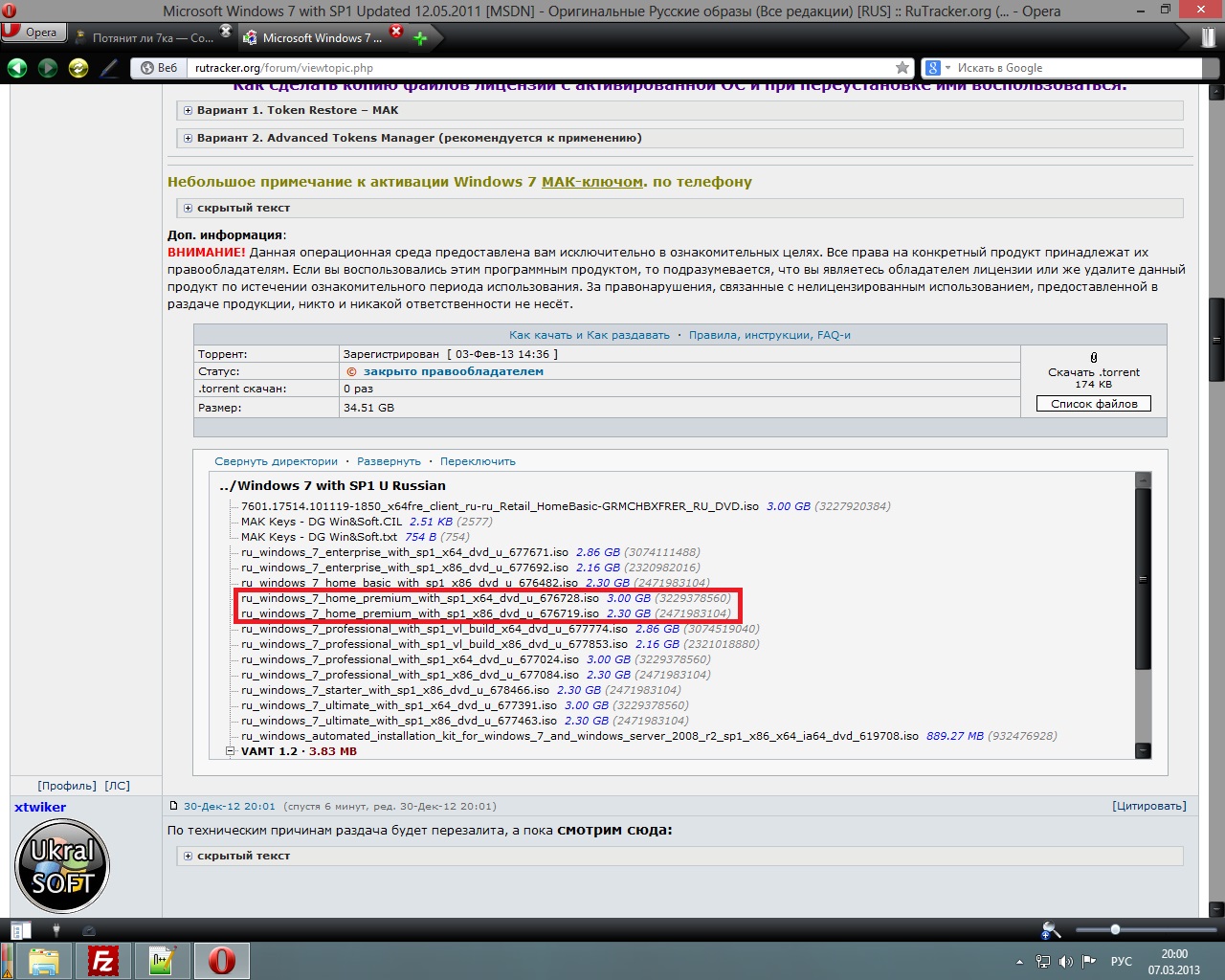The image size is (1225, 980).
Task: Open the xtwiker user profile name
Action: pos(40,807)
